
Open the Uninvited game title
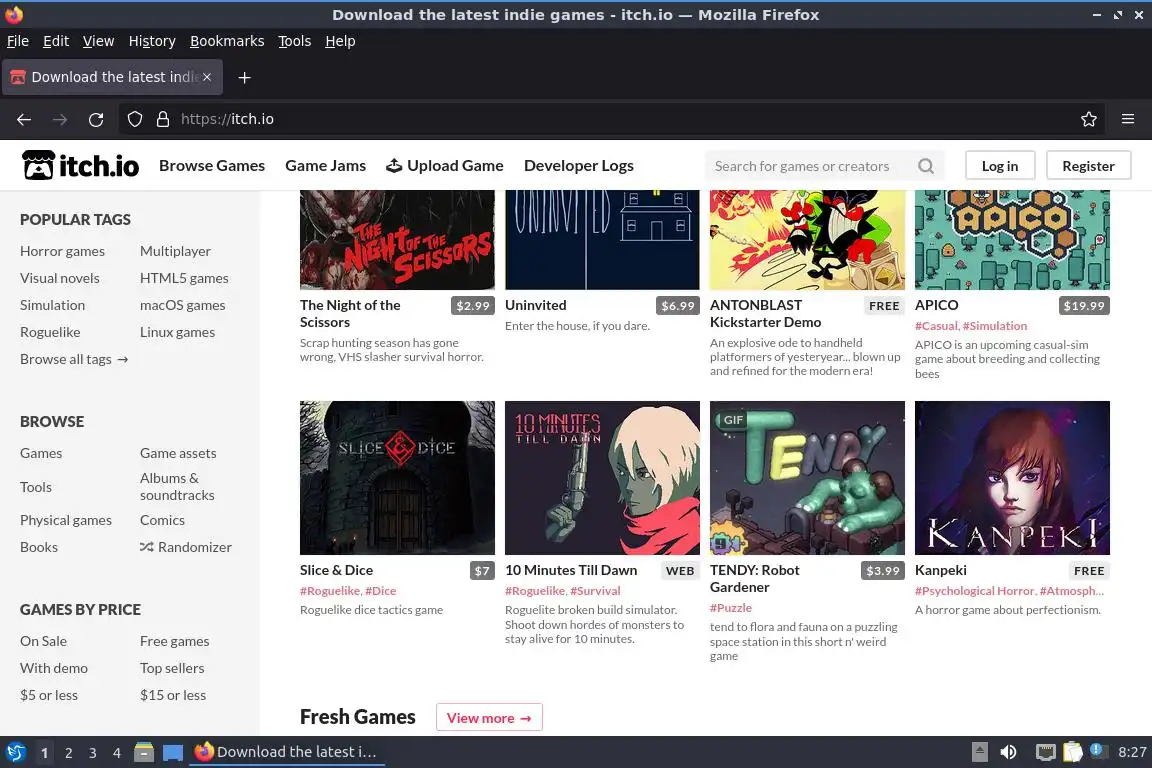[x=536, y=305]
